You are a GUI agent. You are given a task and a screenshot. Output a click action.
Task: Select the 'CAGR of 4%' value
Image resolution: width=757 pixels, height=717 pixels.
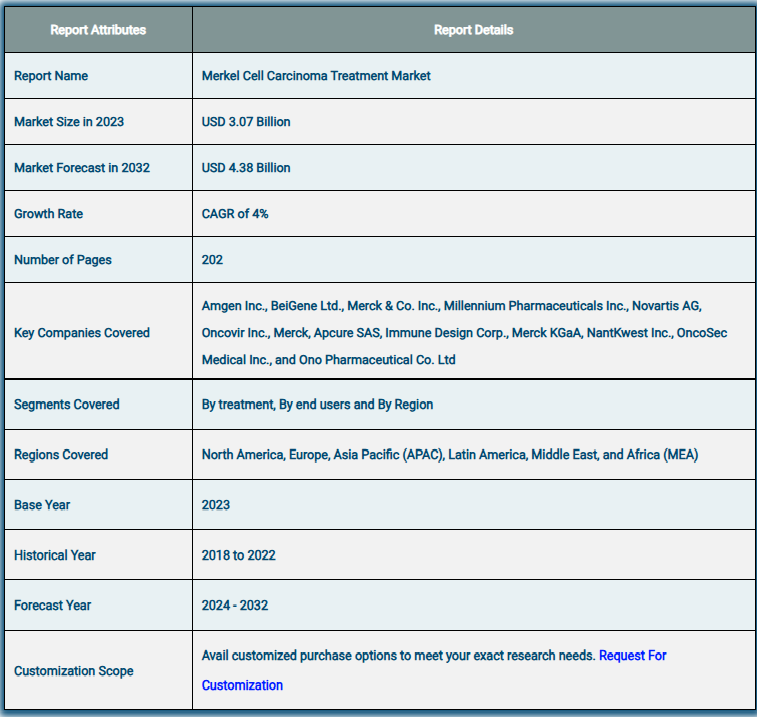[235, 213]
